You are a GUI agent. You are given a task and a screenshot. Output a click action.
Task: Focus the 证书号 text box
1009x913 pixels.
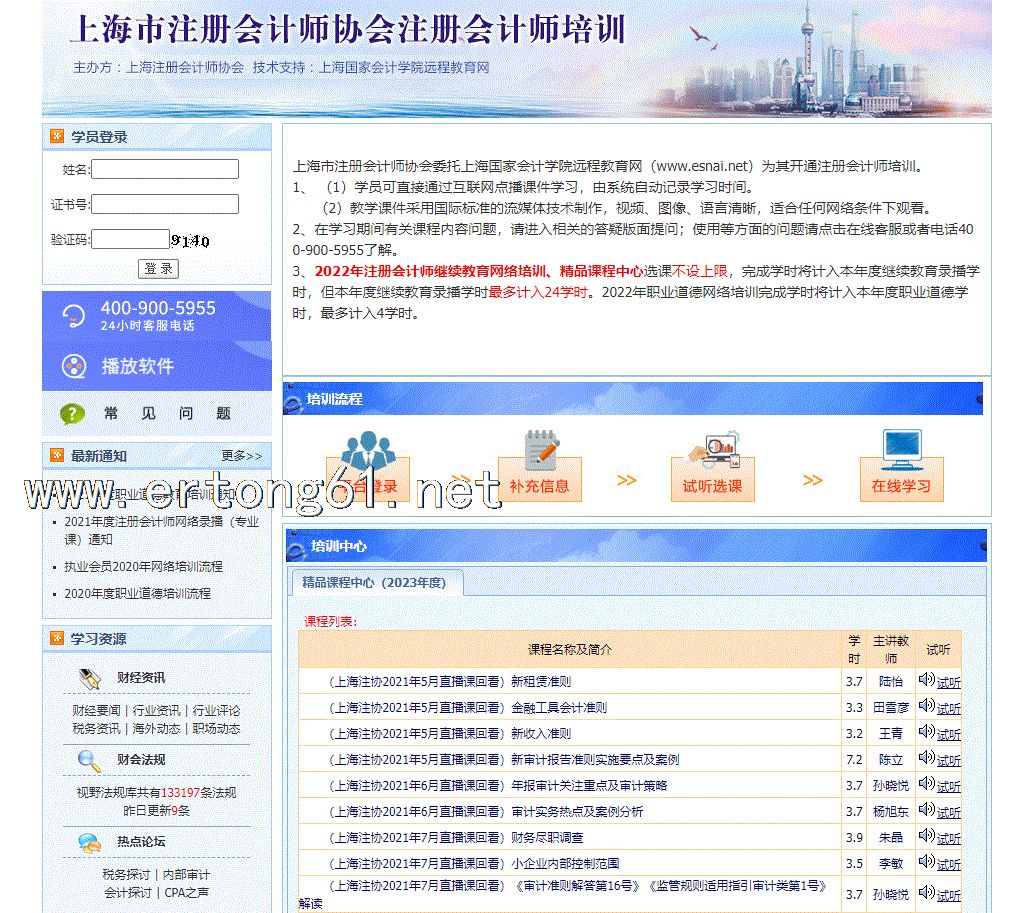coord(165,204)
